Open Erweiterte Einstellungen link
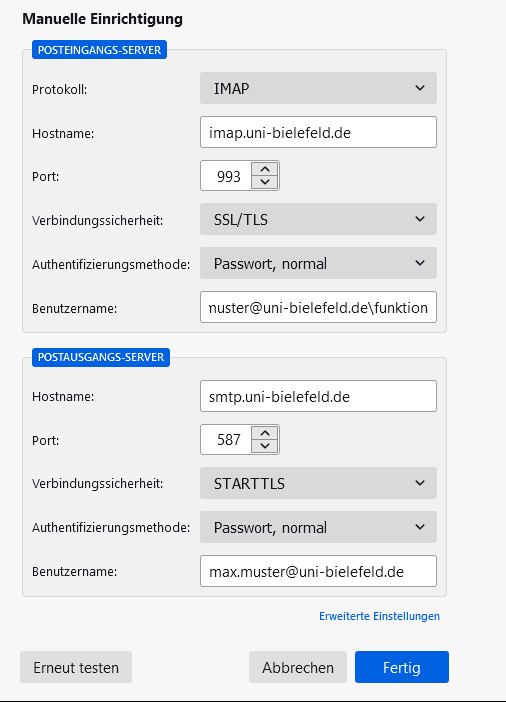This screenshot has width=506, height=702. click(x=379, y=616)
